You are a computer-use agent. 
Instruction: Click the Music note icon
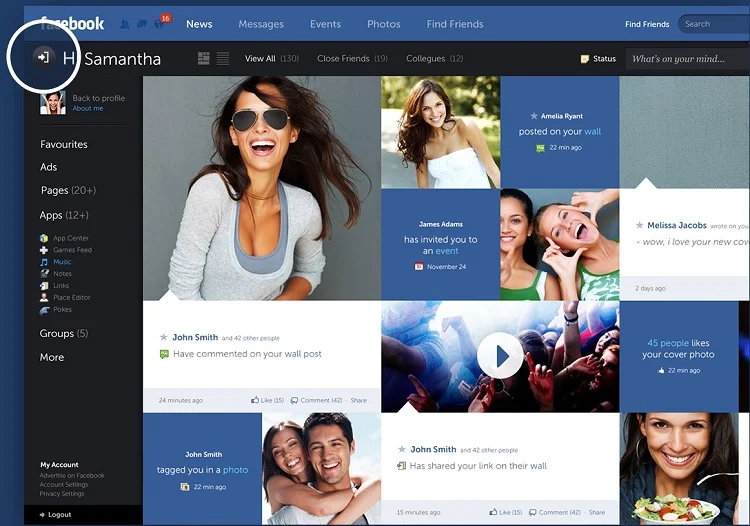[x=44, y=262]
